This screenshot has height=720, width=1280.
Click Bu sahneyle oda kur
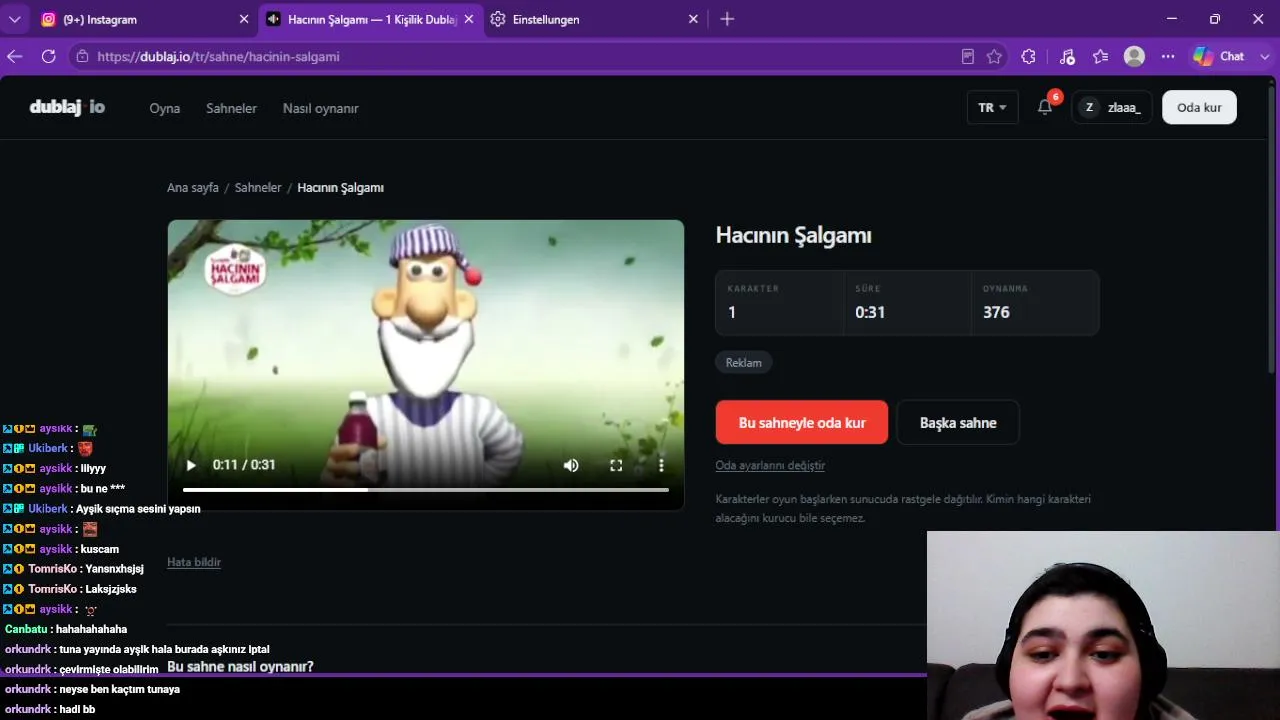click(802, 422)
